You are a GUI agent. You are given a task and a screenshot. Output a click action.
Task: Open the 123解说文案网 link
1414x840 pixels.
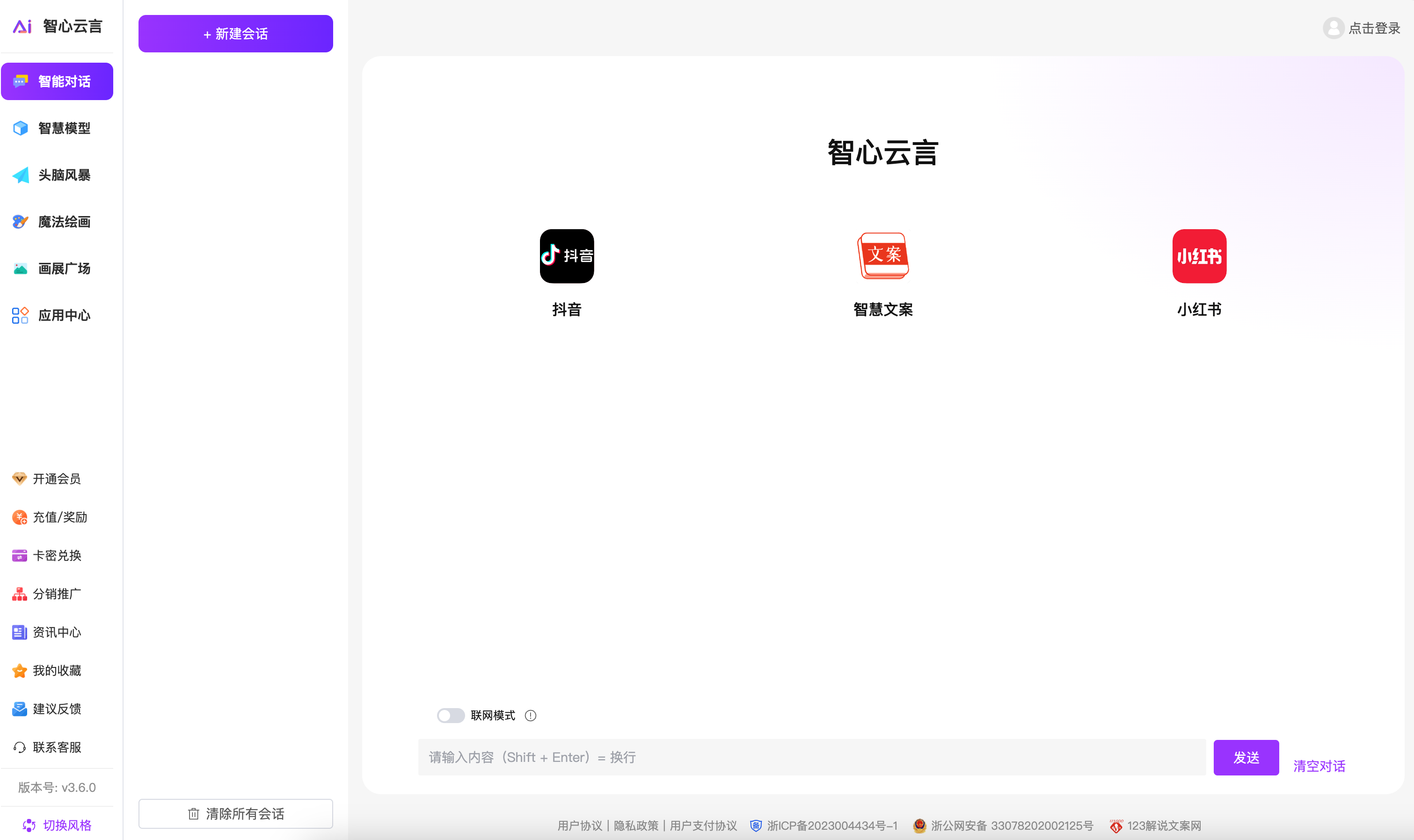(x=1164, y=826)
